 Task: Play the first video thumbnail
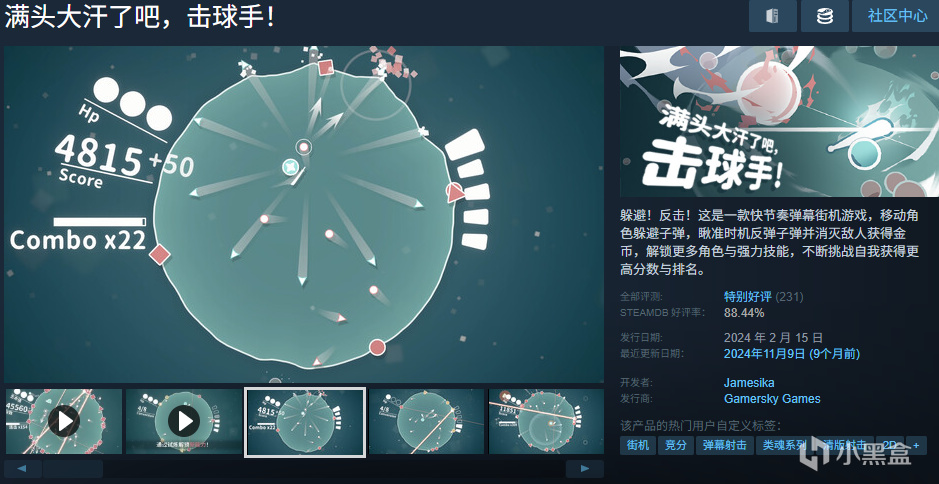click(63, 422)
